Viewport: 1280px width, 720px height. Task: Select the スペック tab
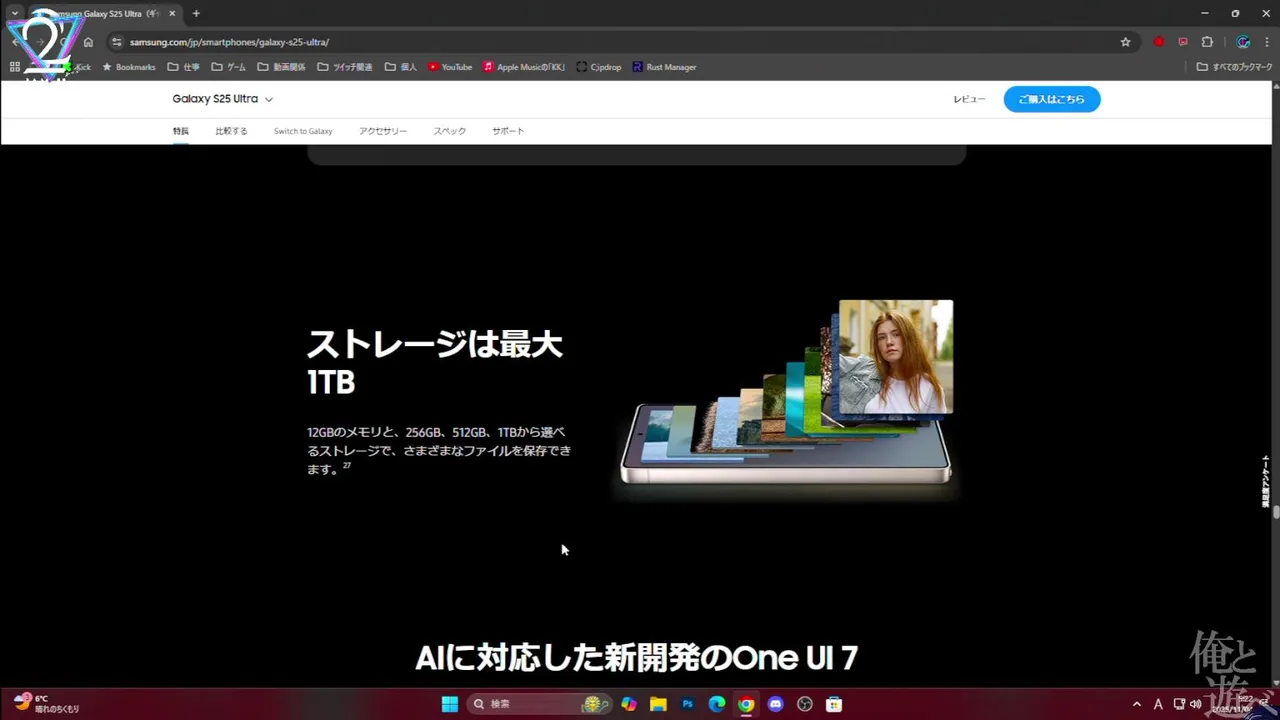(449, 131)
